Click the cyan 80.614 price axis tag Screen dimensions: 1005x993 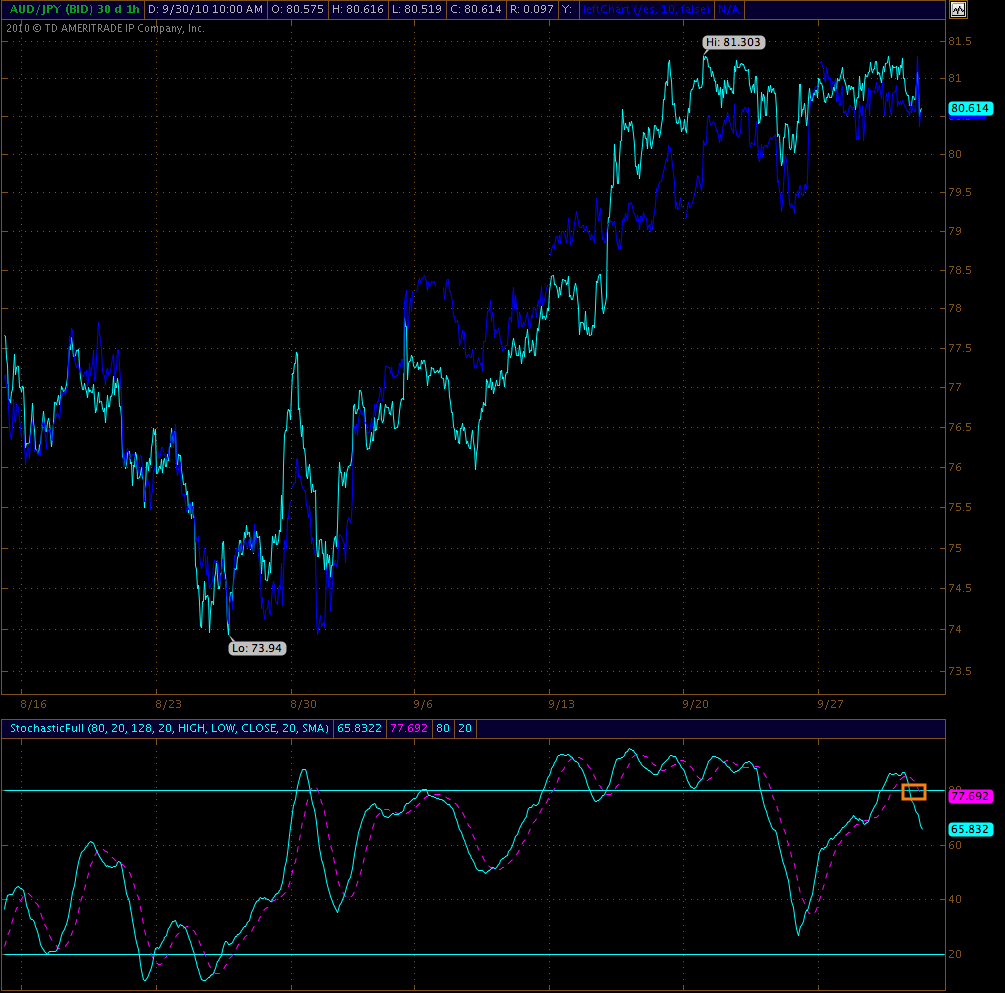[970, 108]
